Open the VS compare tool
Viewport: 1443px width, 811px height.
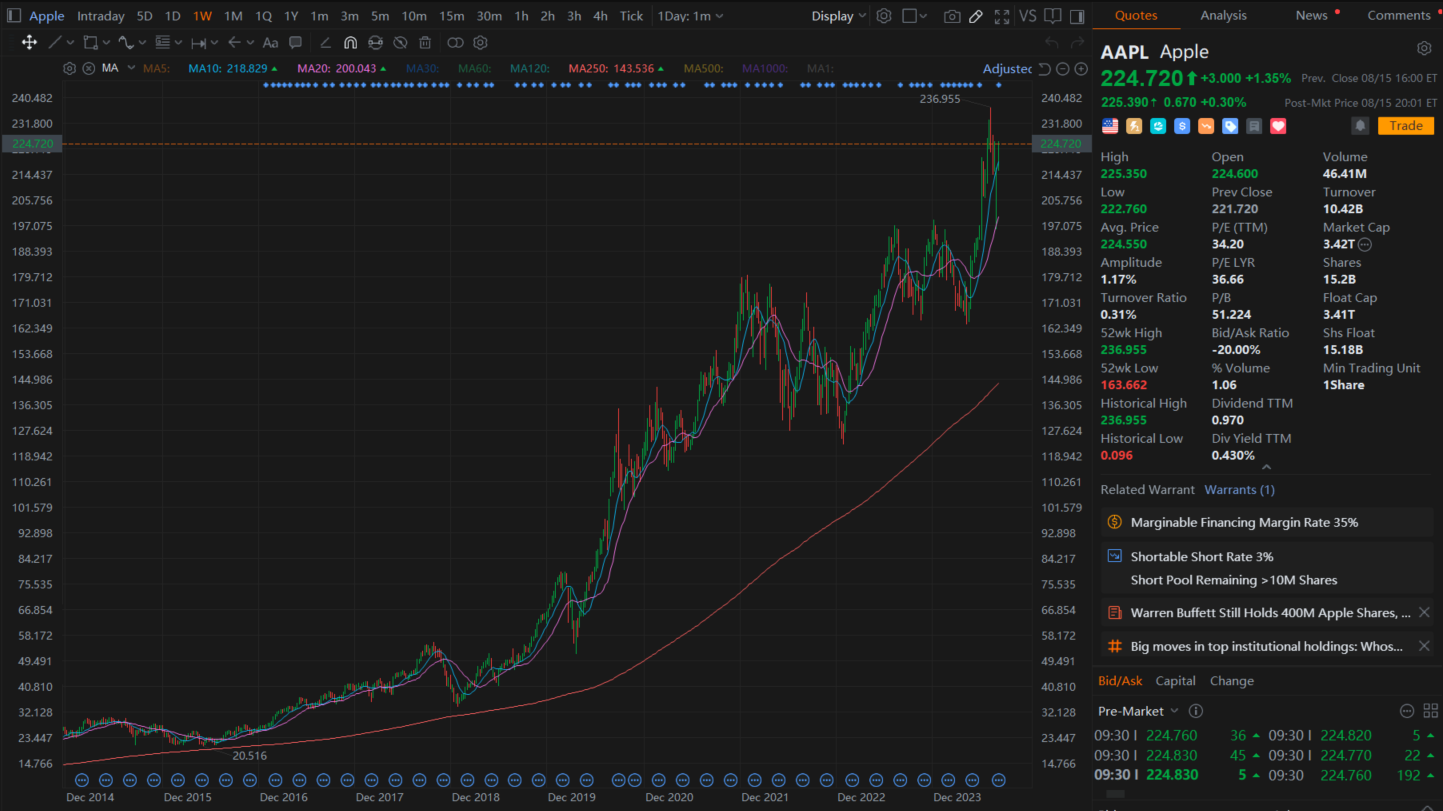pos(1027,16)
